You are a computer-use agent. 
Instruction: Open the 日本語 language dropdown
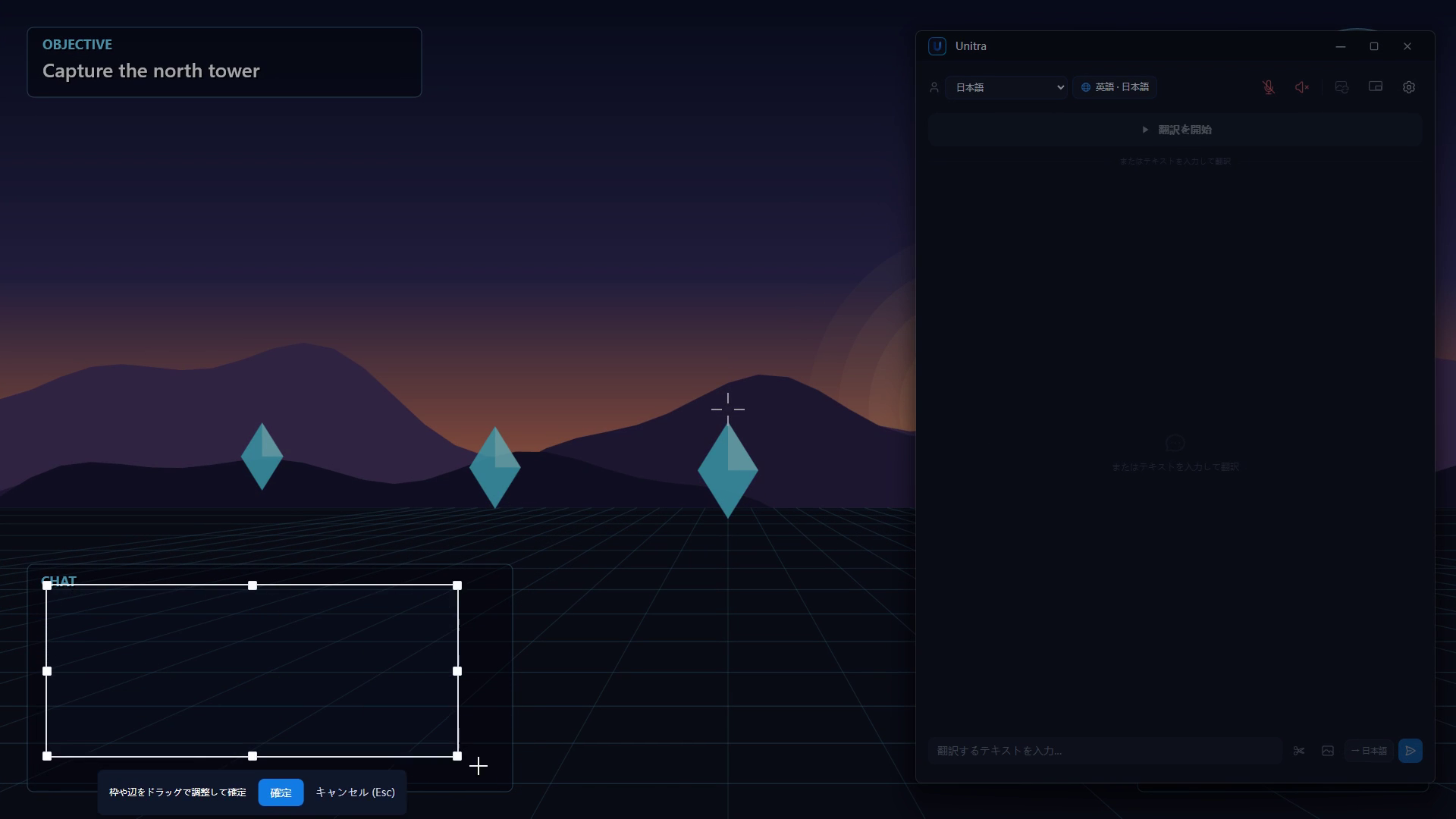coord(1006,87)
